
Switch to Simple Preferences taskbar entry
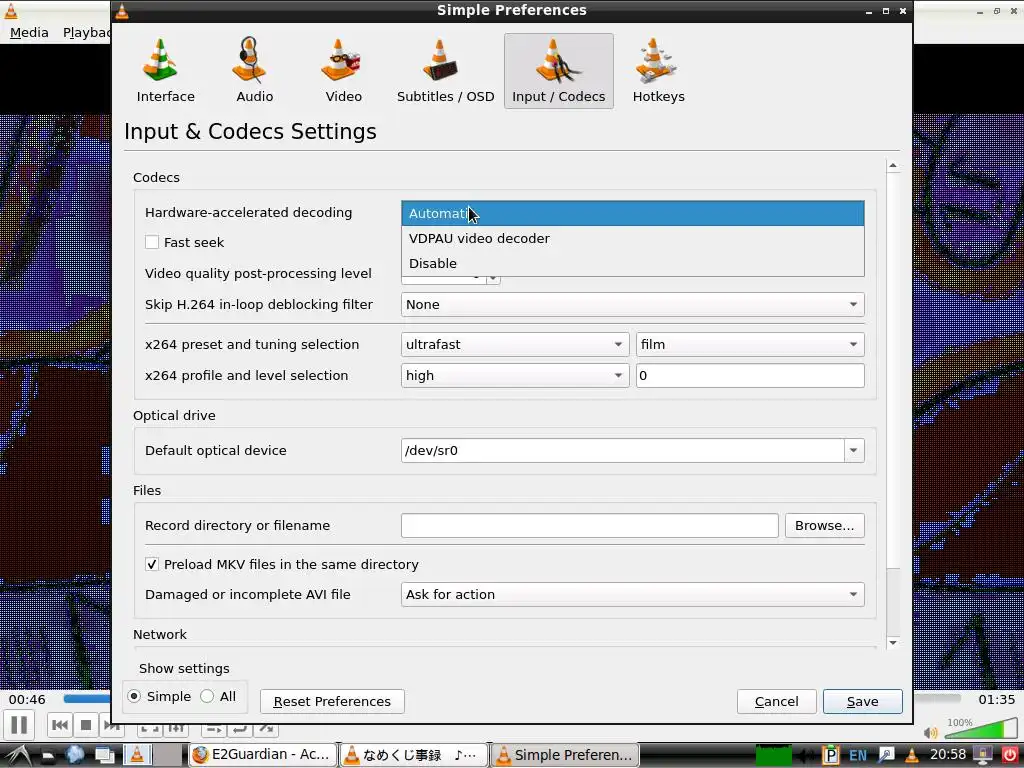[x=566, y=755]
